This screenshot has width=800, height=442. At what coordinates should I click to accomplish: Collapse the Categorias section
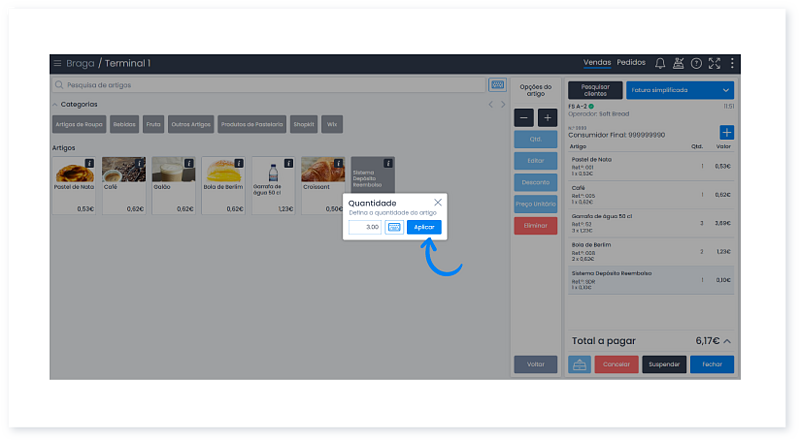(55, 104)
